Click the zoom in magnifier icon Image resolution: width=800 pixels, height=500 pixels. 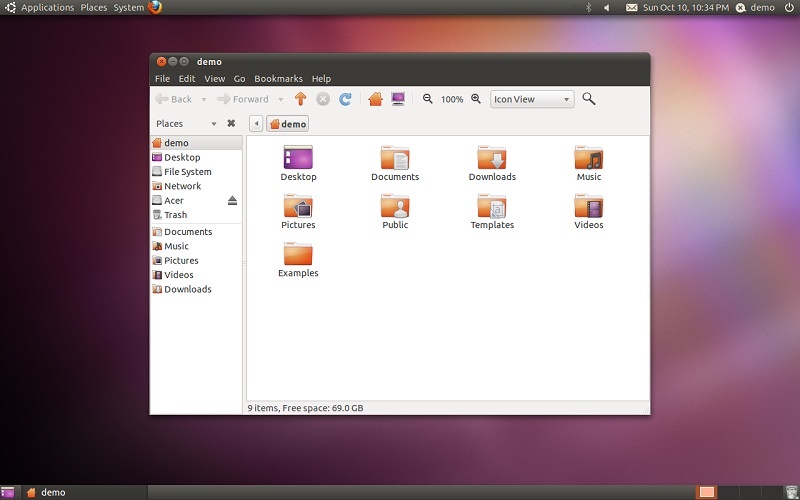pos(476,99)
